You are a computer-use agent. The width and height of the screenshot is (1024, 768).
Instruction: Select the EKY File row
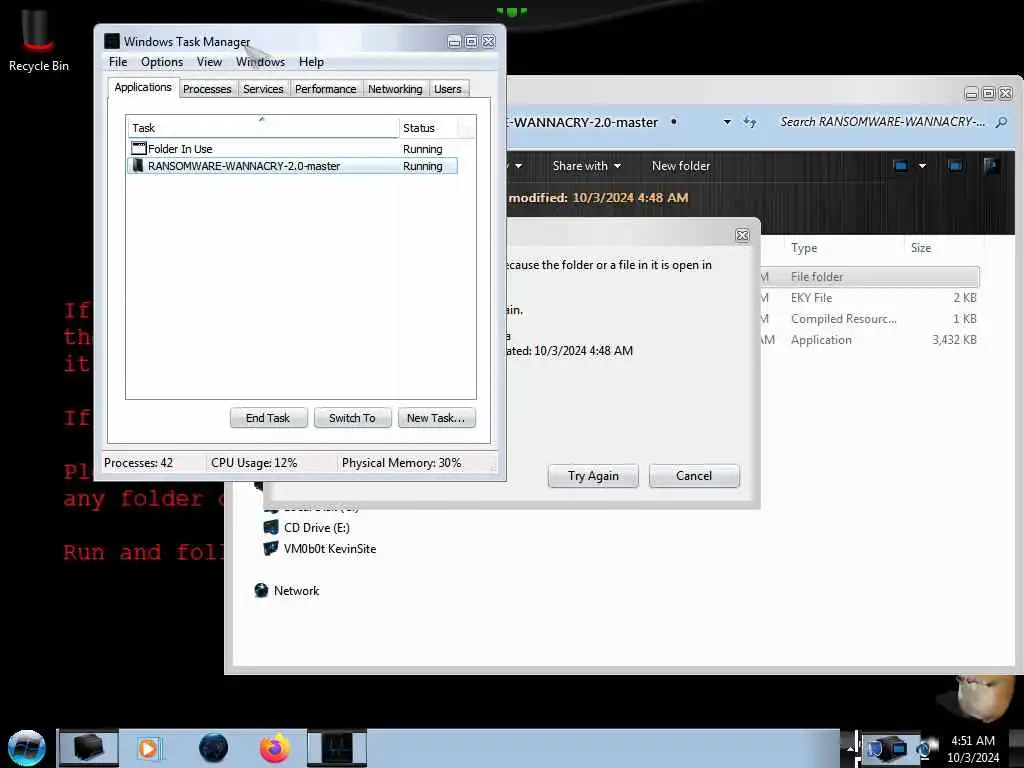pos(870,298)
